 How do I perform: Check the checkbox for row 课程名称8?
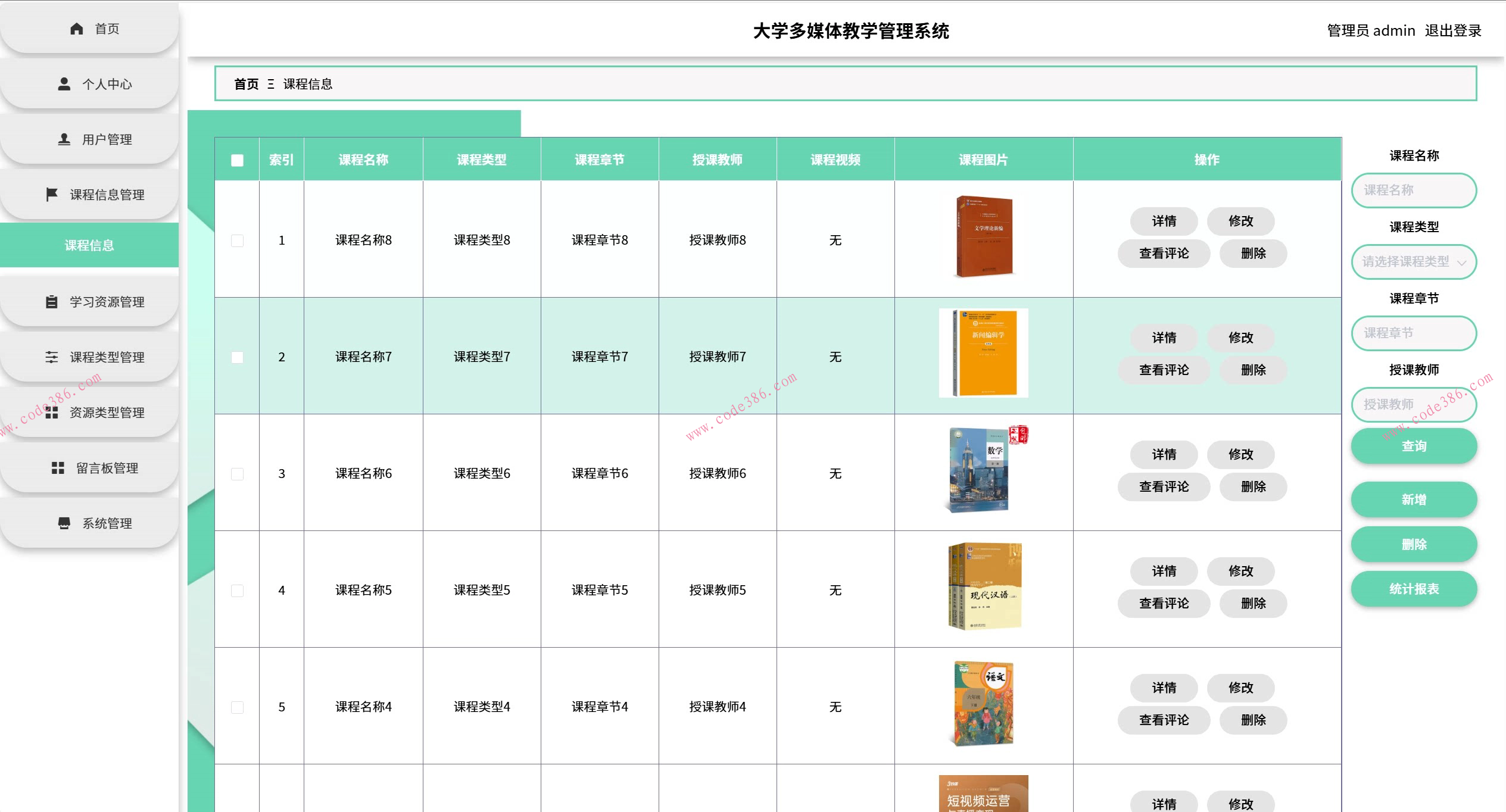pyautogui.click(x=236, y=241)
